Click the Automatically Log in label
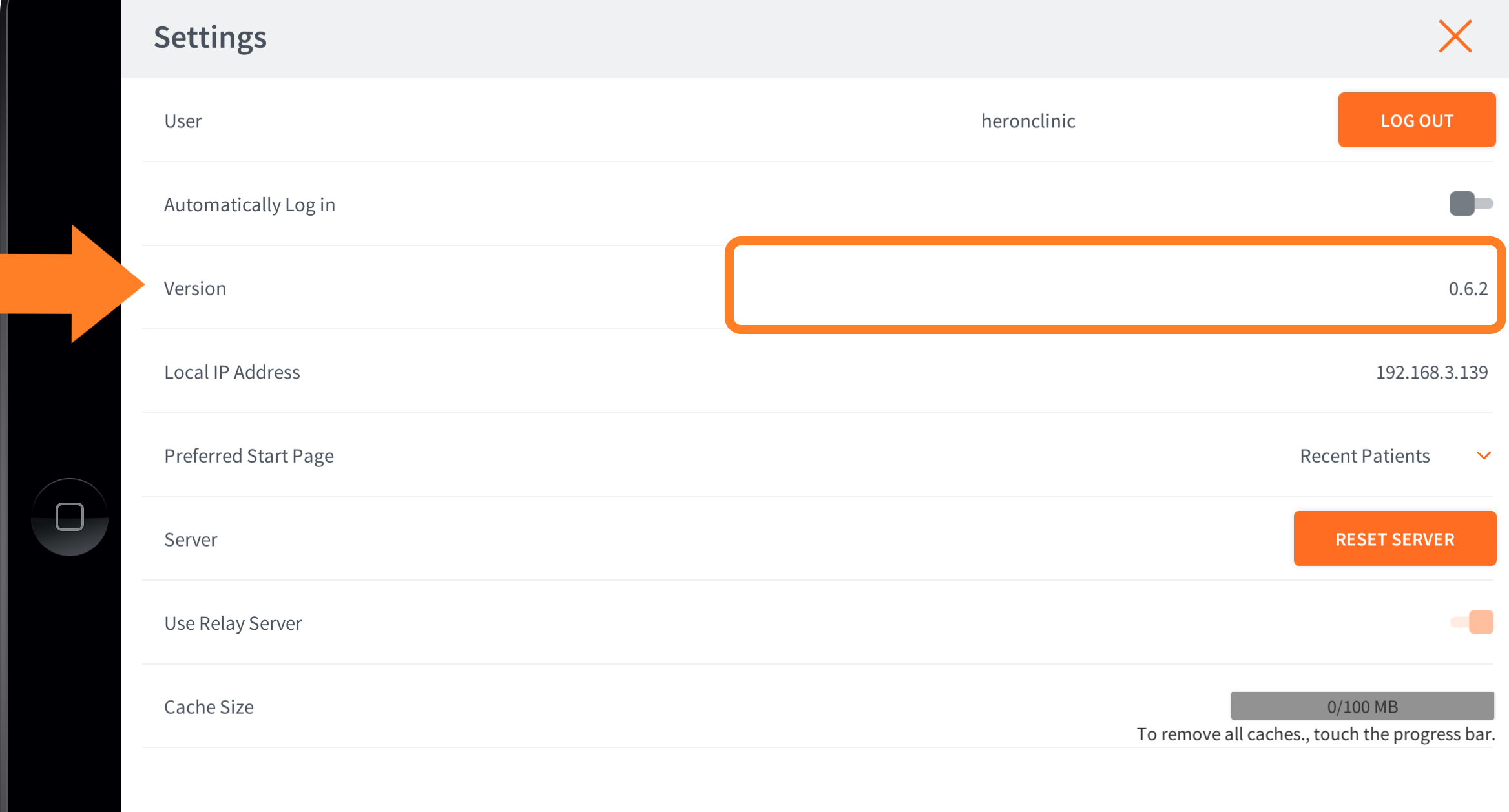 (x=249, y=205)
